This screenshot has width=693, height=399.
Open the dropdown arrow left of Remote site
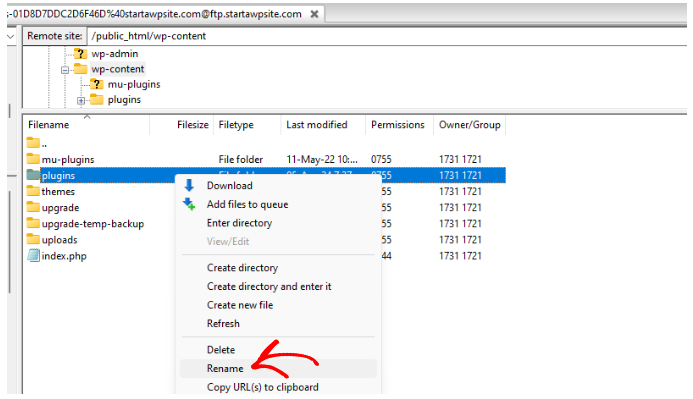click(x=11, y=37)
